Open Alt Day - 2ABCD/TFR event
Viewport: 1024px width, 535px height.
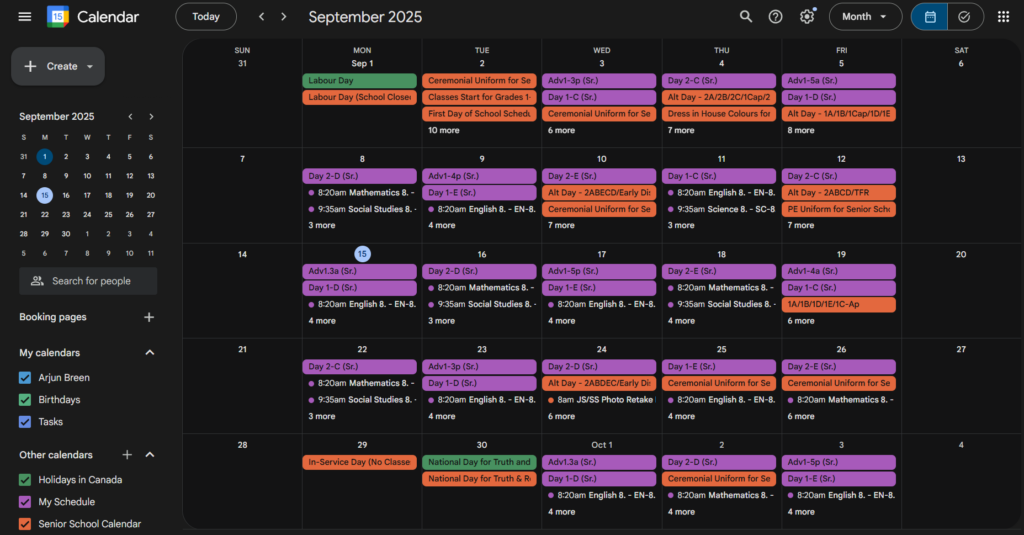[x=839, y=193]
